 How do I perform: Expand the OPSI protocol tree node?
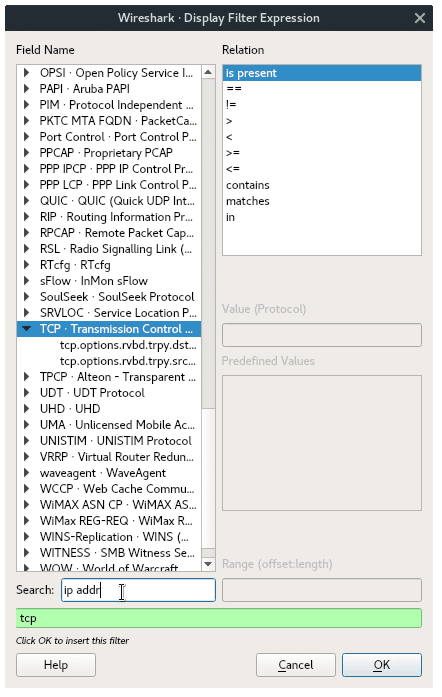point(26,73)
